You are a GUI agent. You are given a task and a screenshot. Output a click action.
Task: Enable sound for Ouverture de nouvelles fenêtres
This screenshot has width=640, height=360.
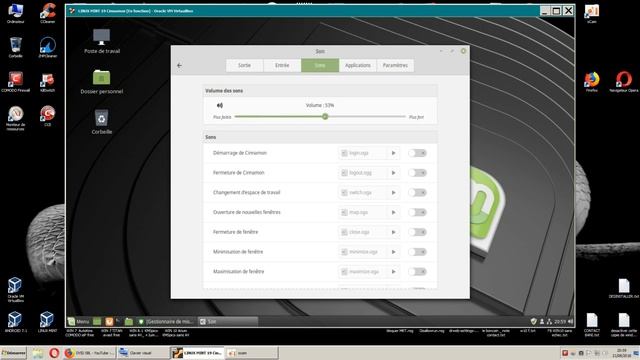point(417,212)
